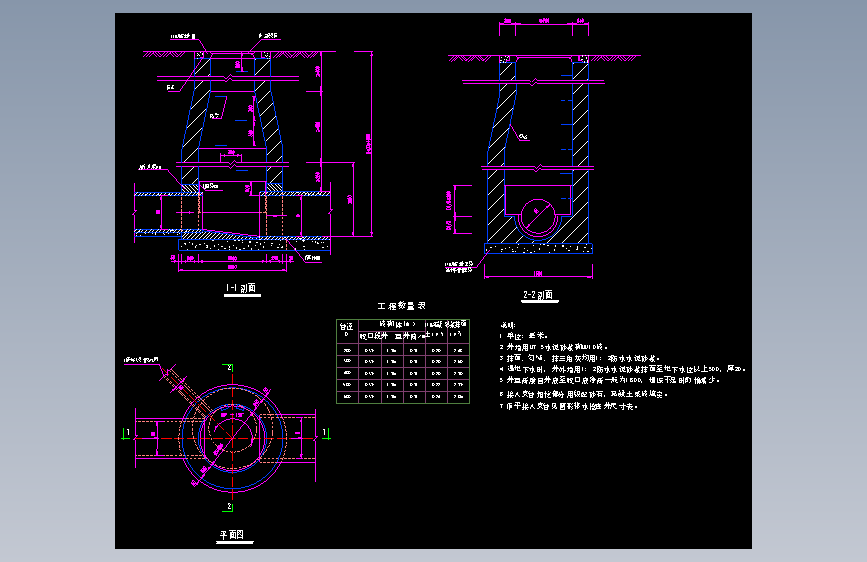867x562 pixels.
Task: Select the section marker '2' below the plan circle
Action: (230, 506)
